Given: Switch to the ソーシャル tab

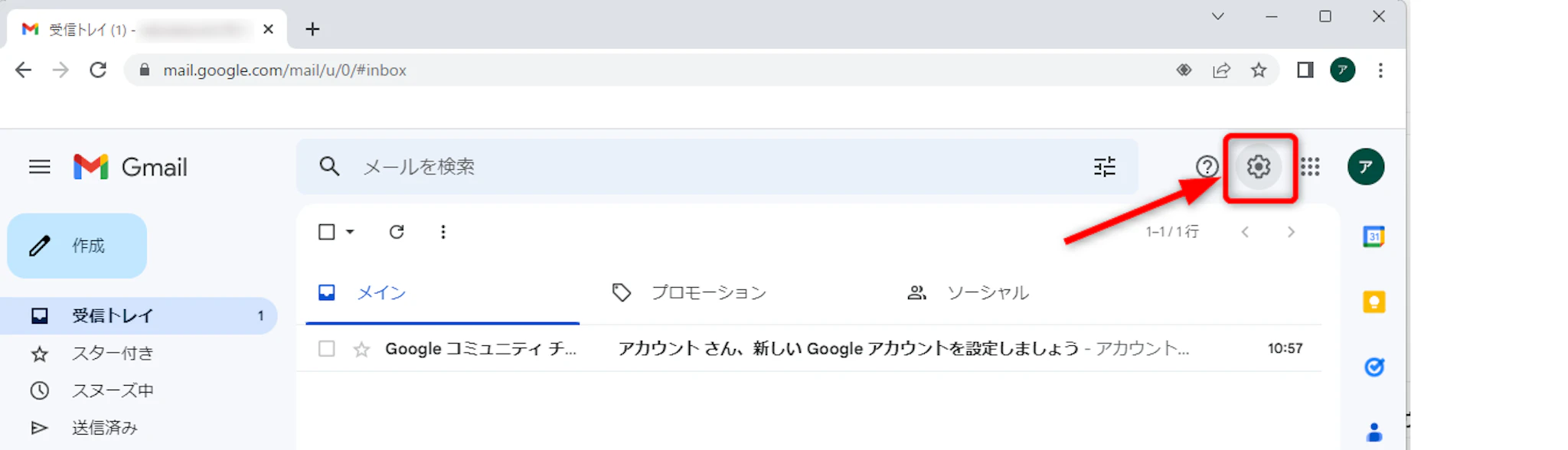Looking at the screenshot, I should tap(987, 293).
